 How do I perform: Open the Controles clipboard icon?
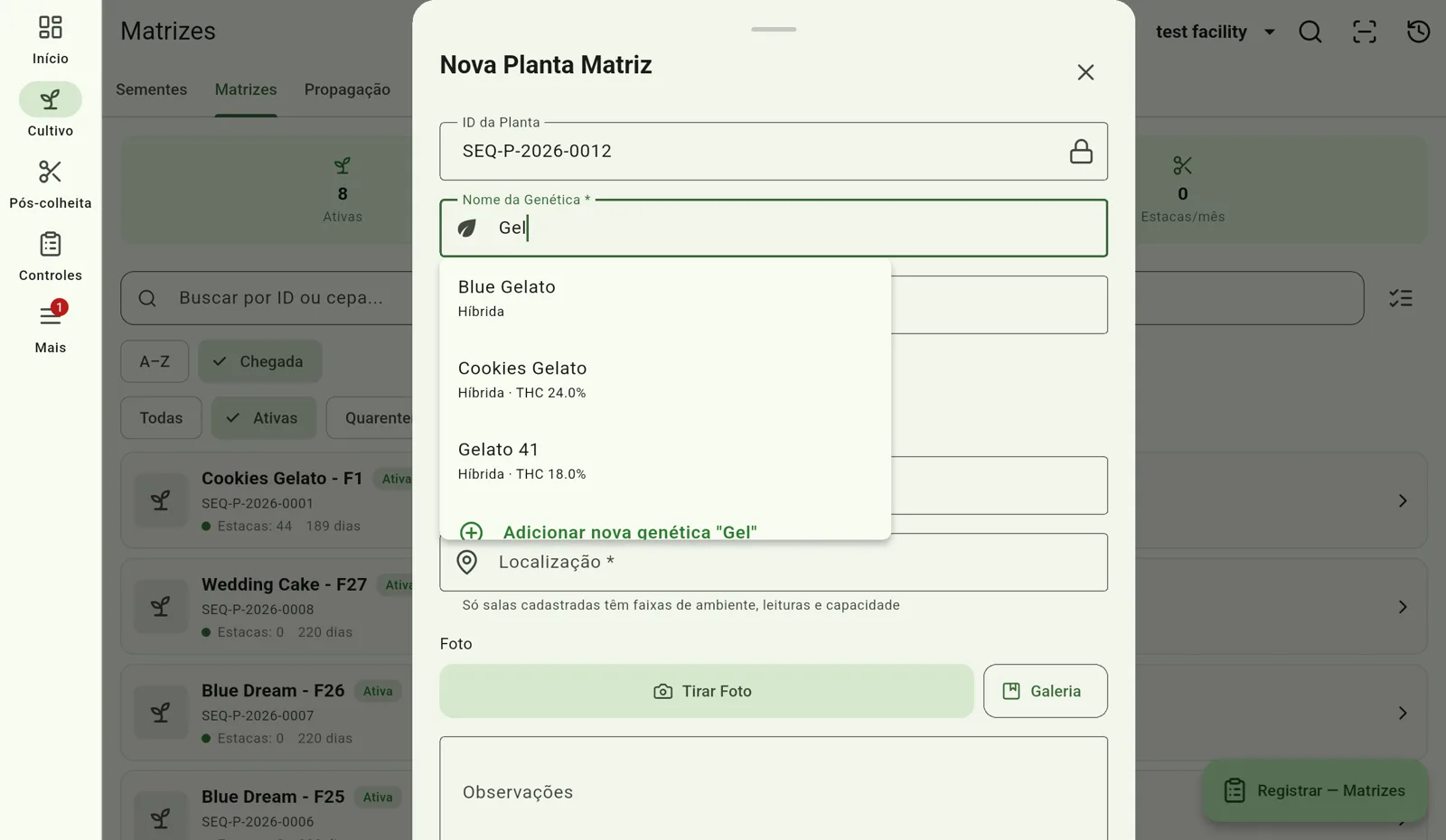point(50,245)
